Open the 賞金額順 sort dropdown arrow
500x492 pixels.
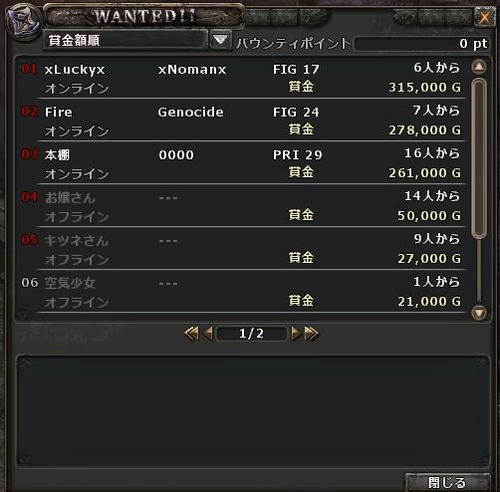click(x=220, y=40)
